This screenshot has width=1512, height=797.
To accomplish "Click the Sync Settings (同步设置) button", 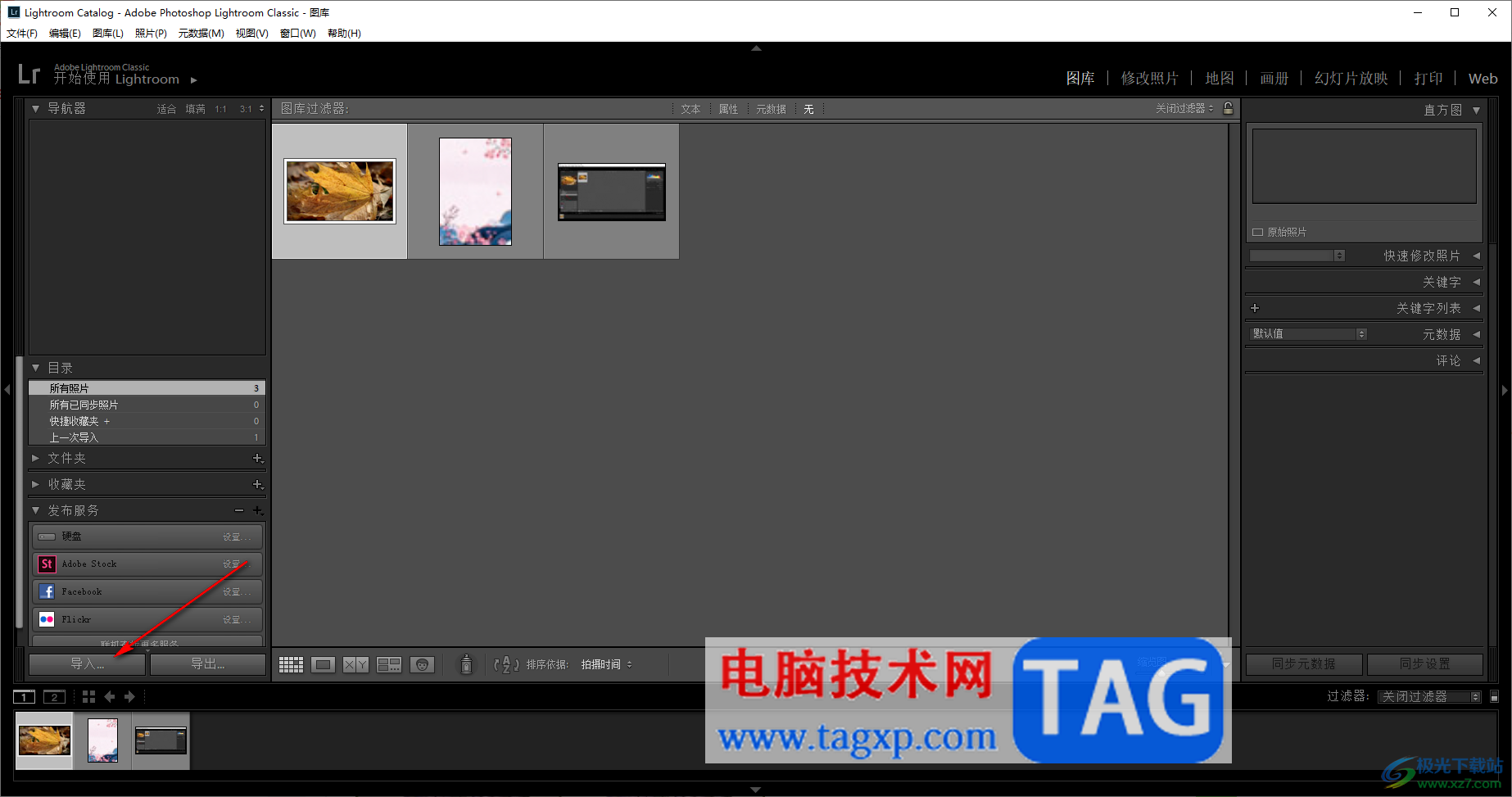I will tap(1425, 663).
